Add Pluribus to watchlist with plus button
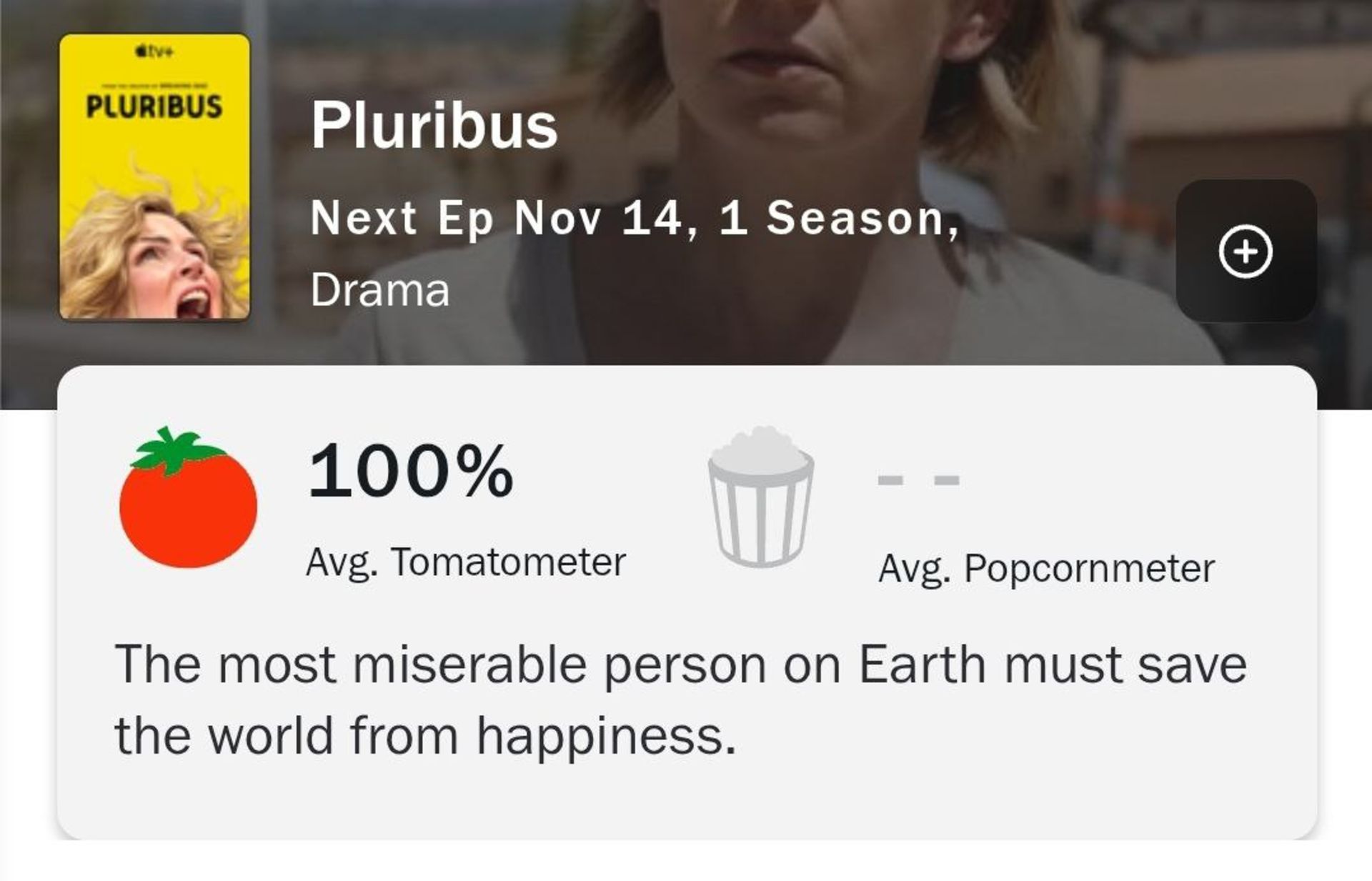 click(1246, 251)
